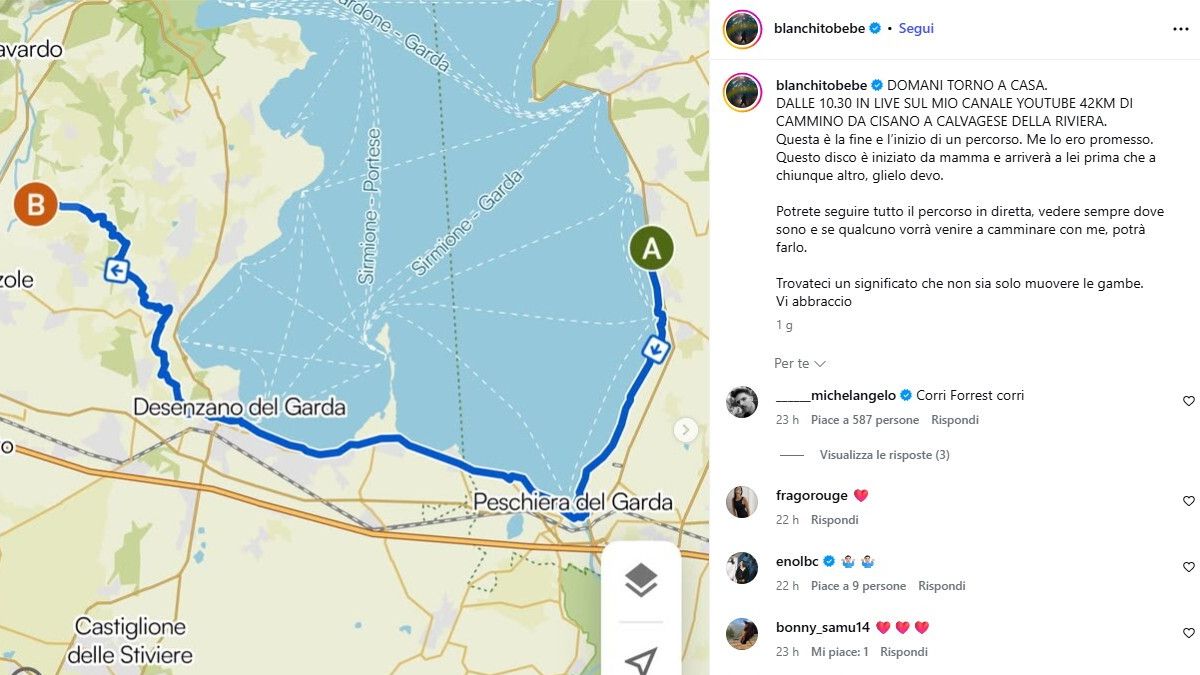Click the map layers icon

coord(641,580)
